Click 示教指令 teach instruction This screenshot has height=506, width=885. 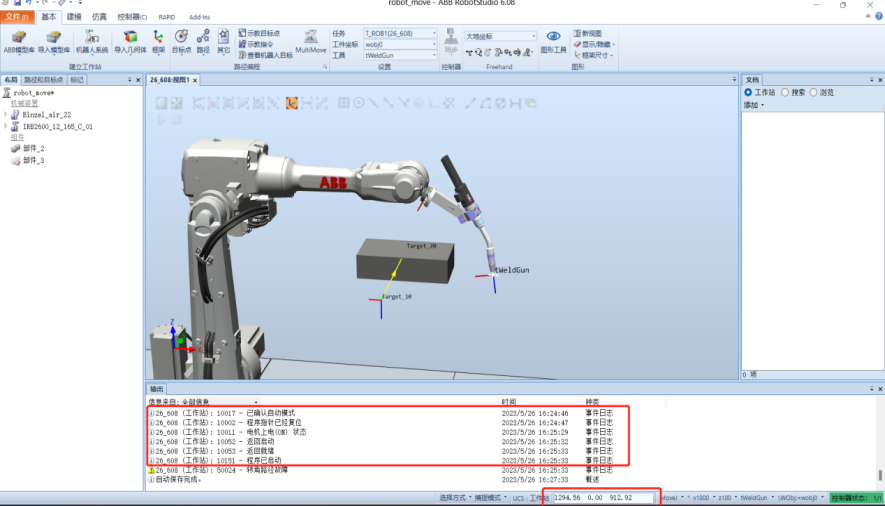point(256,44)
